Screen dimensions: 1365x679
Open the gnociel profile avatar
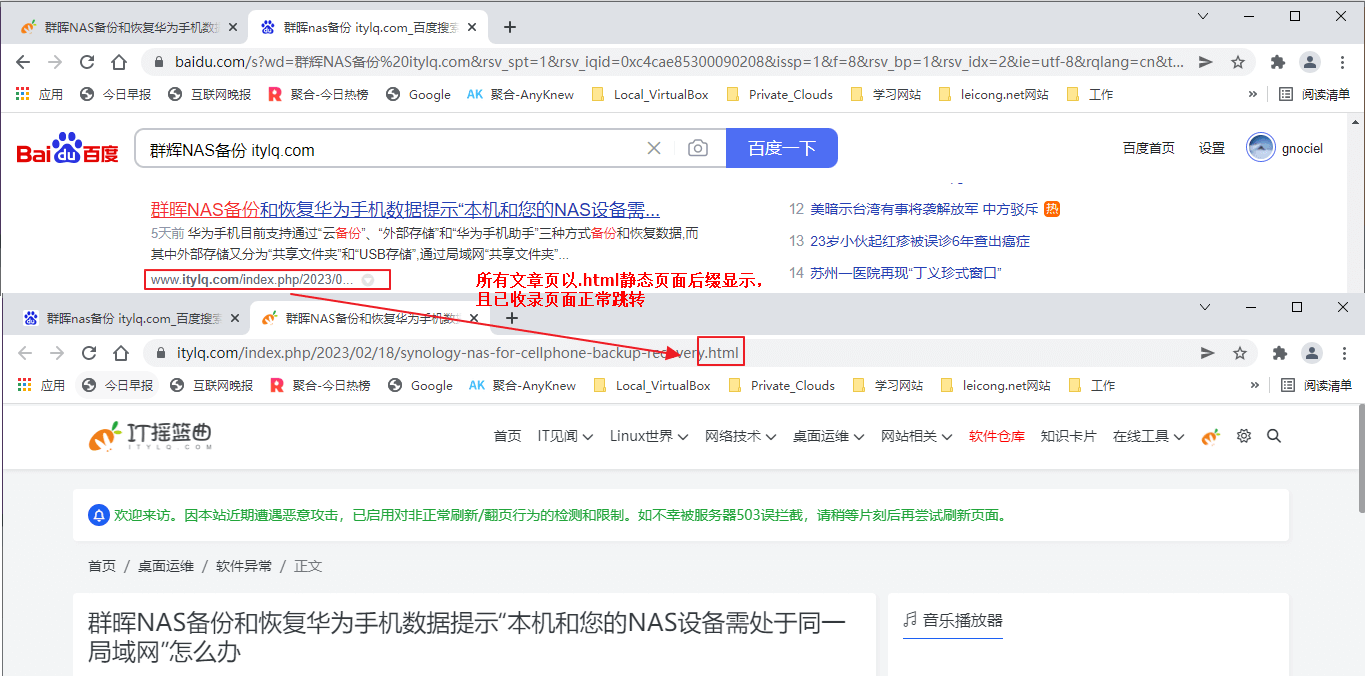click(1259, 147)
